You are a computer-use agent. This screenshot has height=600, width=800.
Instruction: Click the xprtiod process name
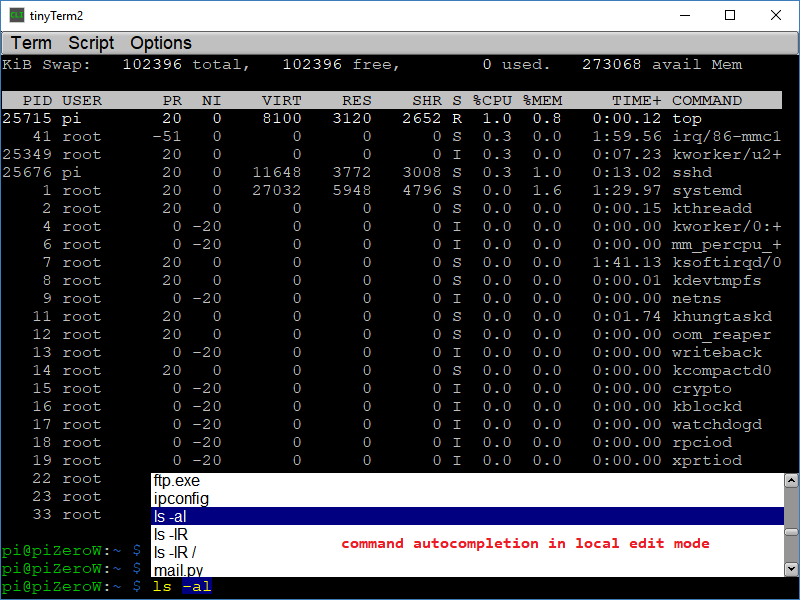click(707, 461)
